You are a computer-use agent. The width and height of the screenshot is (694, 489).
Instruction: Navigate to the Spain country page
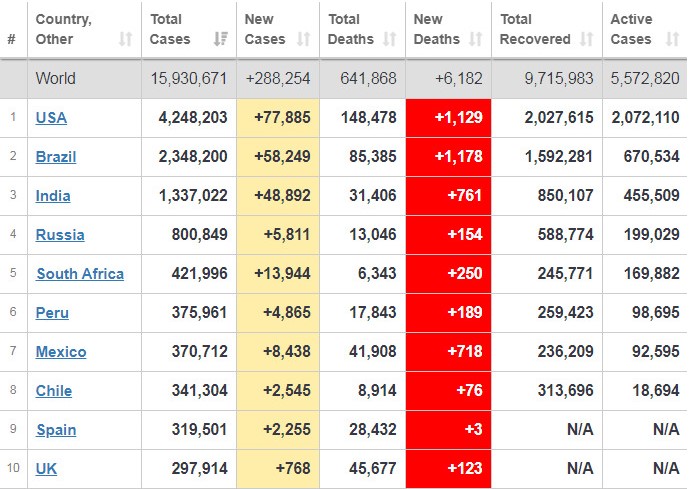tap(56, 430)
